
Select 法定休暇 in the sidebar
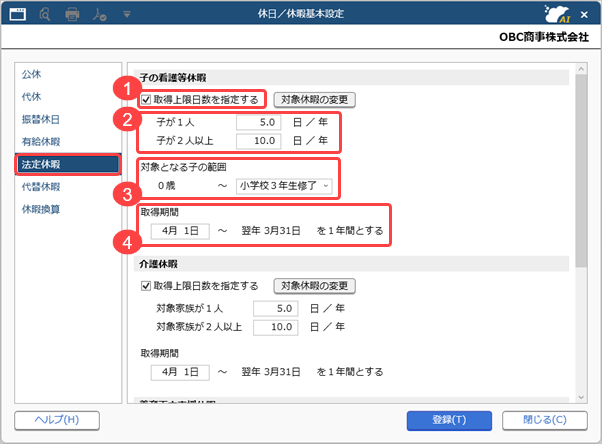[68, 164]
